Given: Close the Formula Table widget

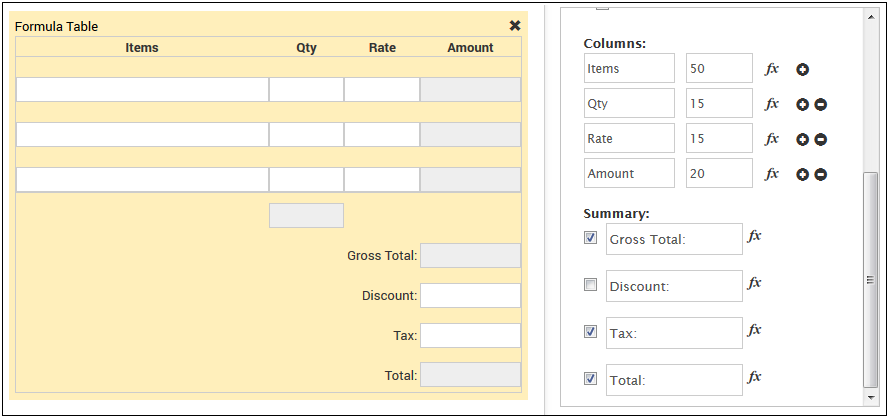Looking at the screenshot, I should pyautogui.click(x=515, y=26).
